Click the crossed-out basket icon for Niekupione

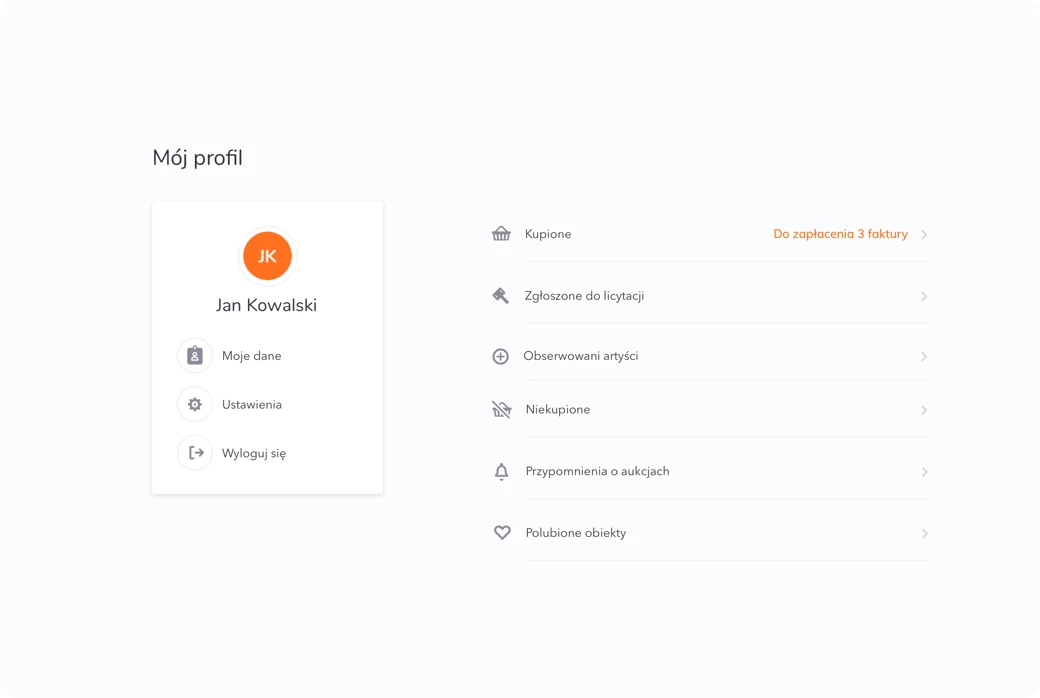point(501,409)
